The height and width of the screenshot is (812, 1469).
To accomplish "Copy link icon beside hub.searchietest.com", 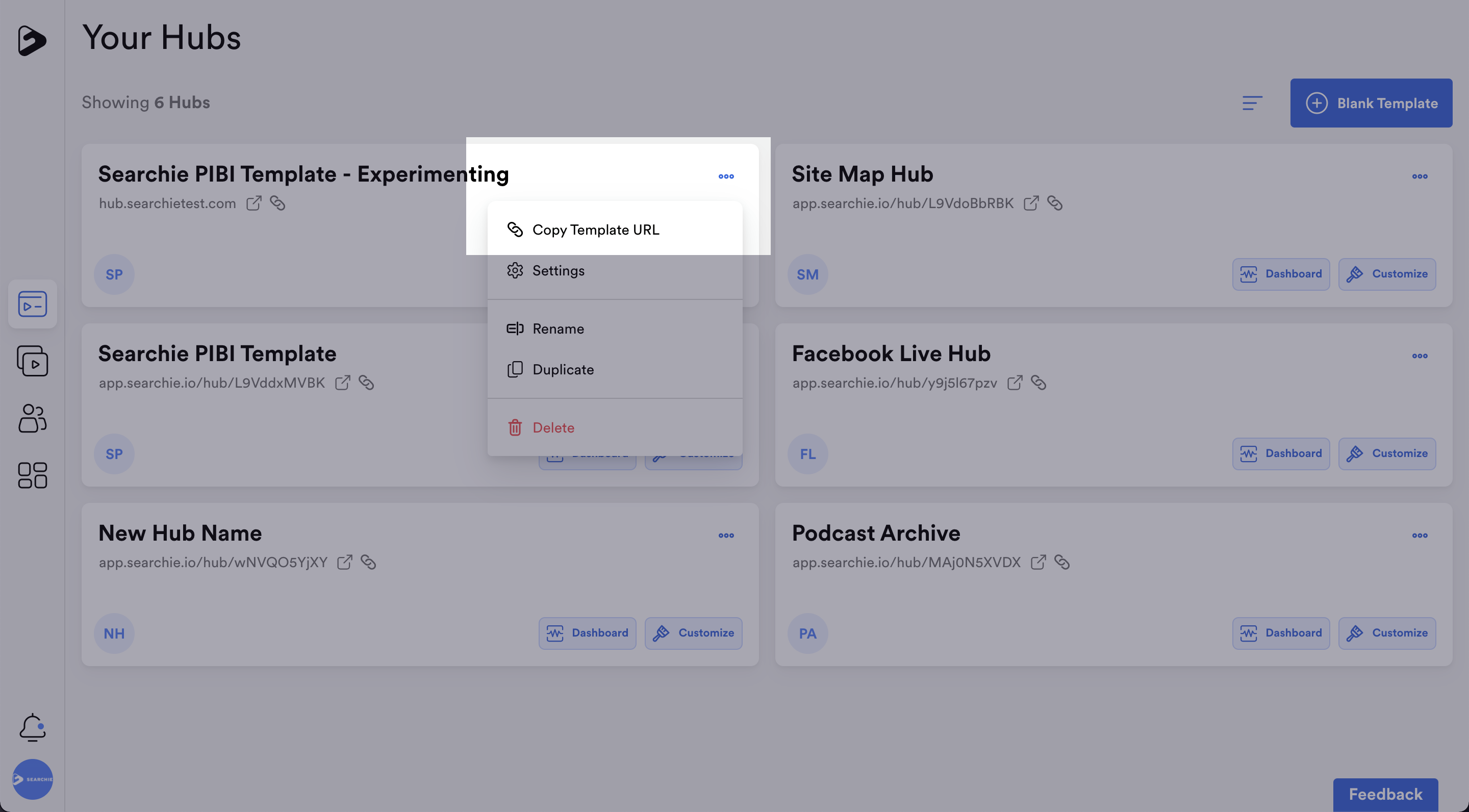I will (277, 203).
